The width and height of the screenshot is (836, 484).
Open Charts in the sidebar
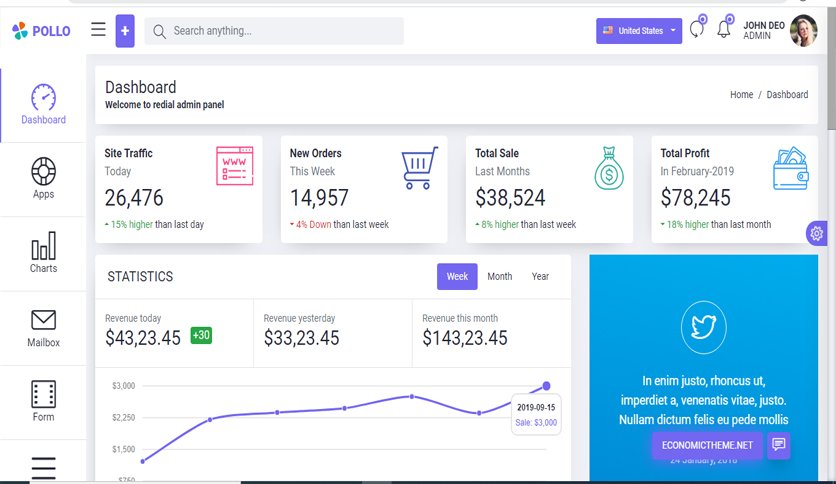click(x=43, y=253)
